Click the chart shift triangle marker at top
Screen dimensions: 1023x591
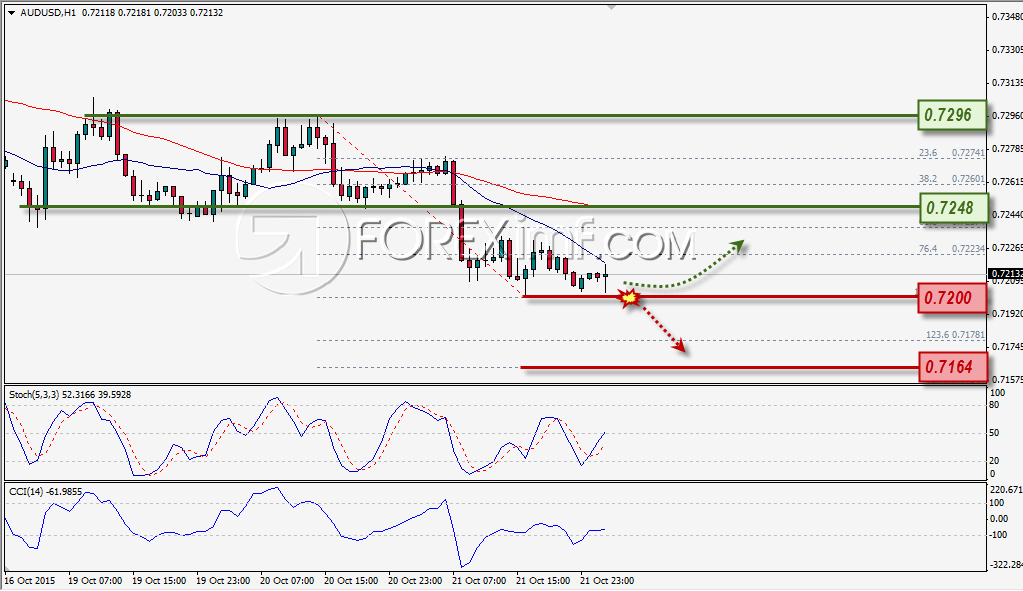pyautogui.click(x=611, y=8)
